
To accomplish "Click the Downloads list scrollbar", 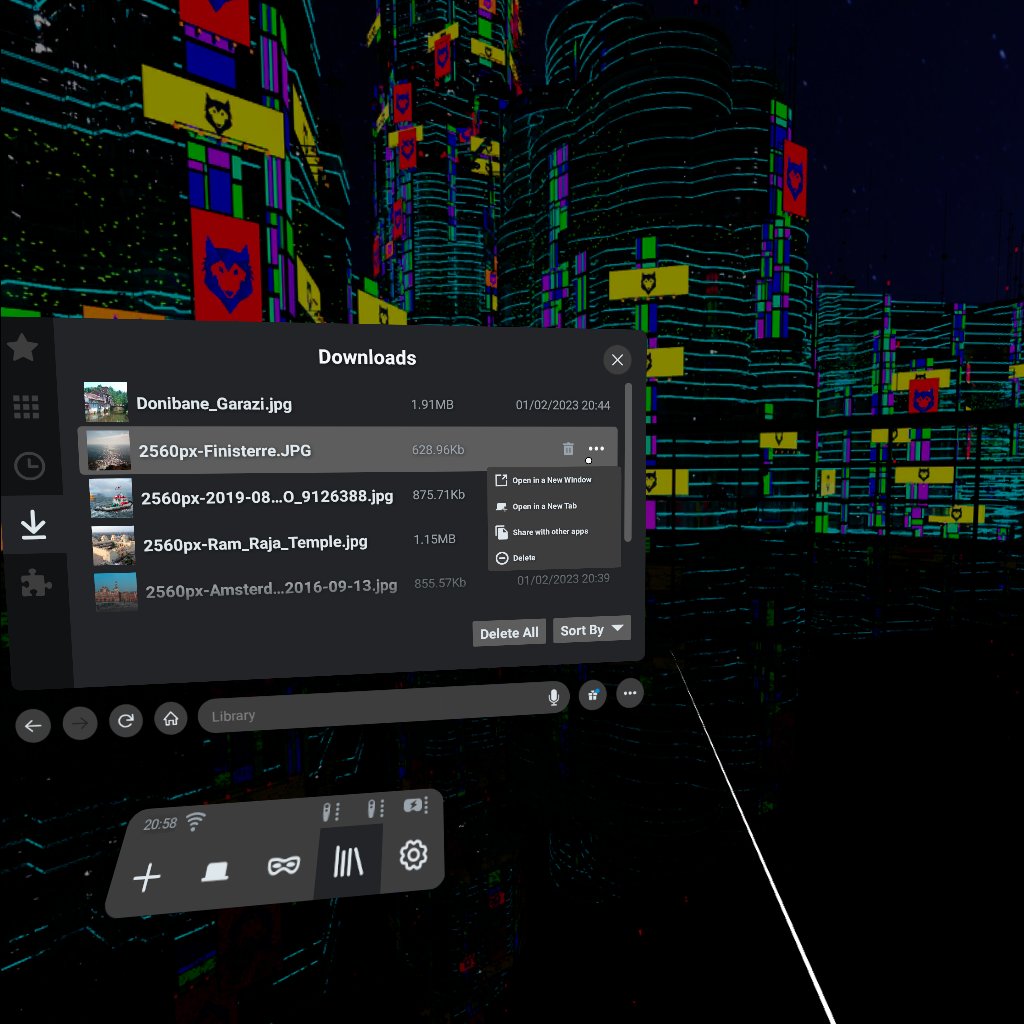I will 628,462.
